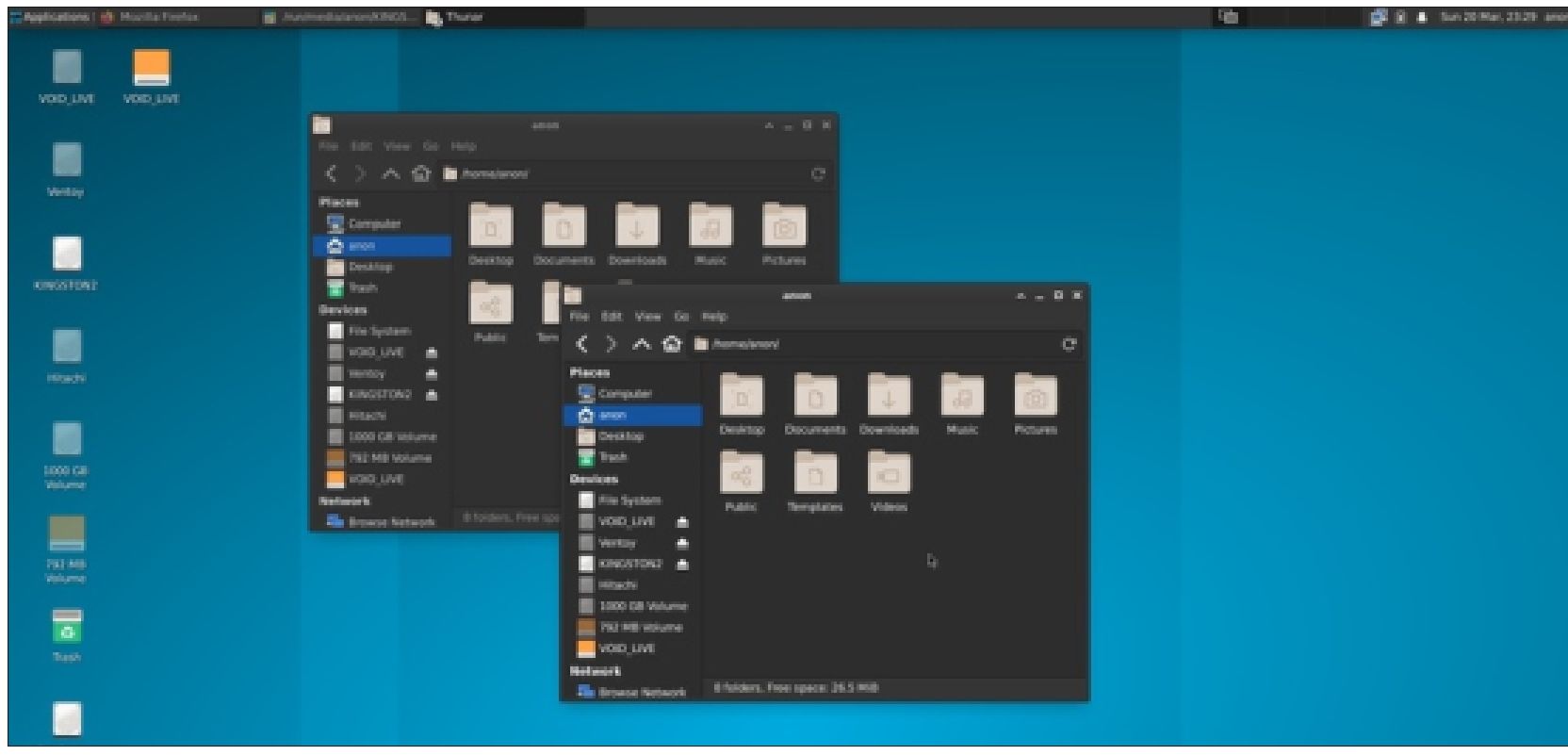Select Videos folder in front Thunar window
Screen dimensions: 1568x755
(x=889, y=481)
